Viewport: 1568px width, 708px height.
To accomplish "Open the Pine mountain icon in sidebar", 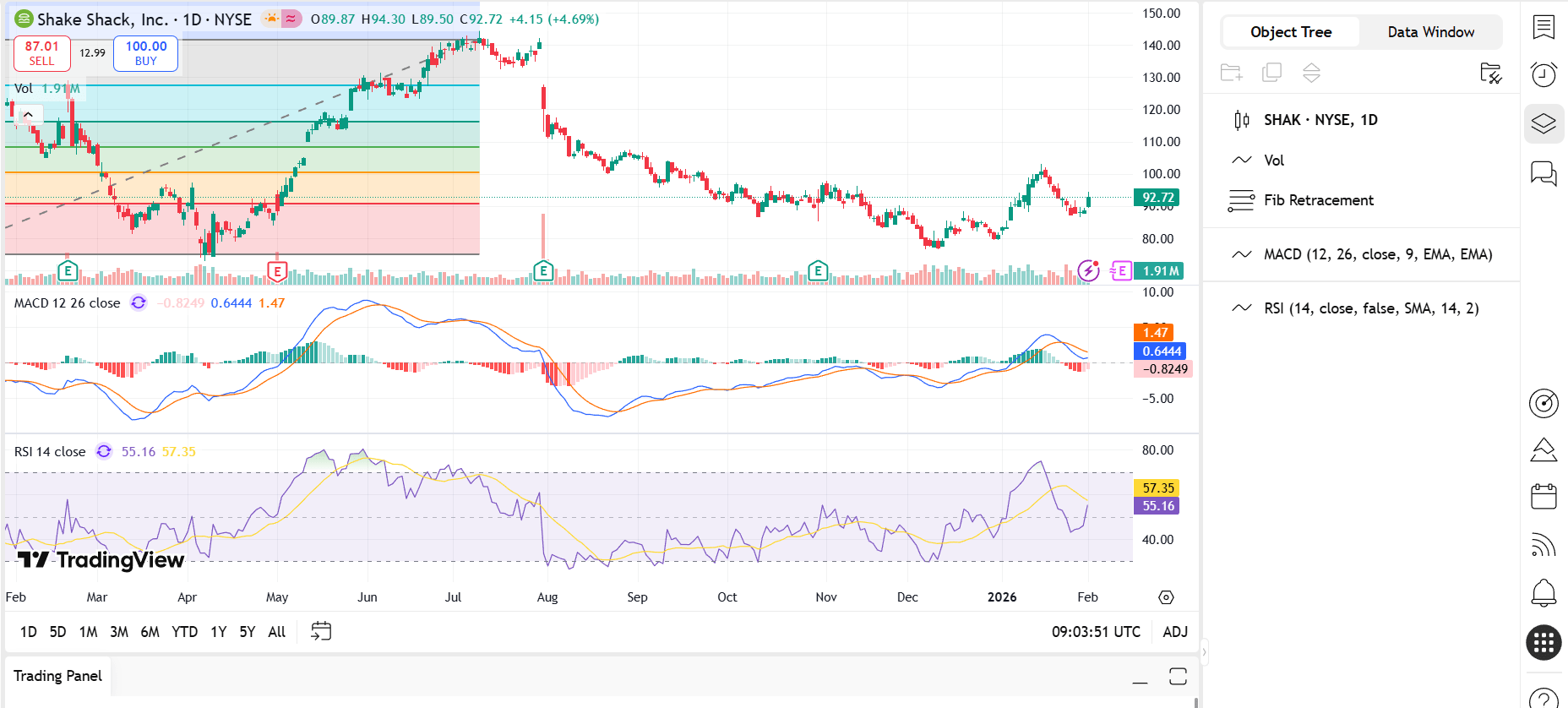I will coord(1543,449).
